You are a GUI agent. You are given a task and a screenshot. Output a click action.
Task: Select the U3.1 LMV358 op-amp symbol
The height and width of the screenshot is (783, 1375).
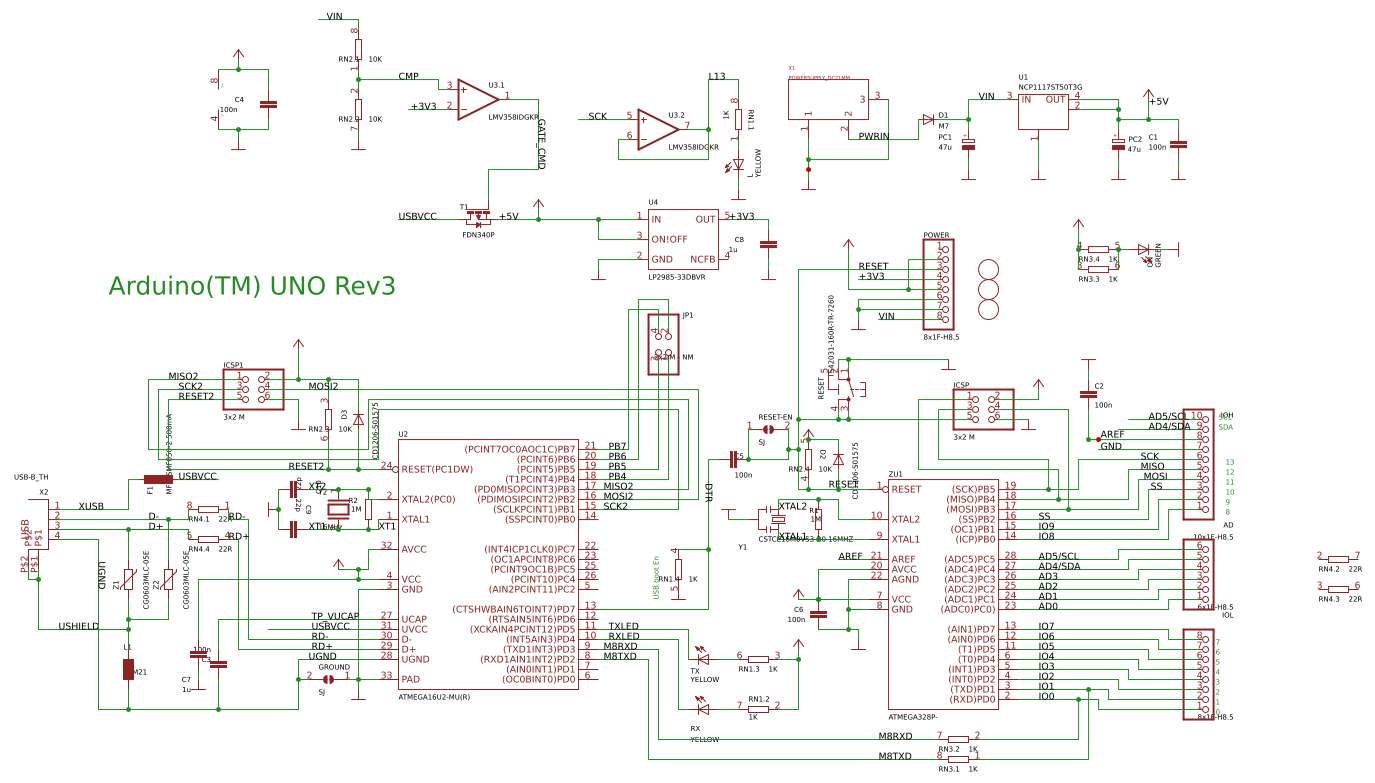[478, 100]
